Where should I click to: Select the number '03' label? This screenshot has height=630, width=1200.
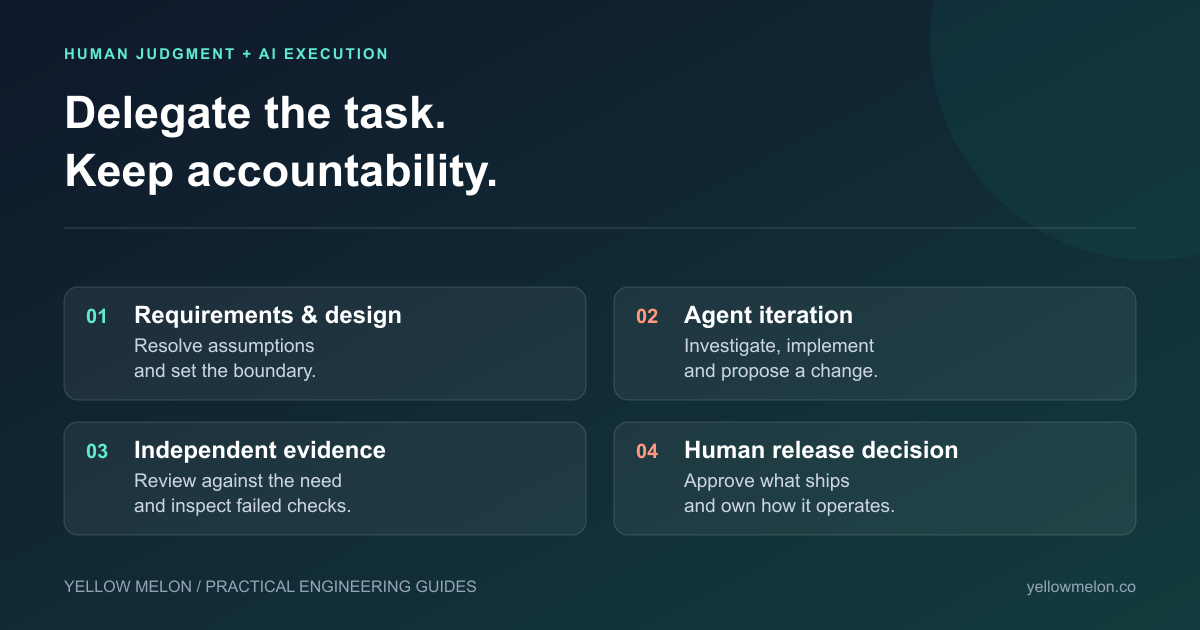coord(97,452)
